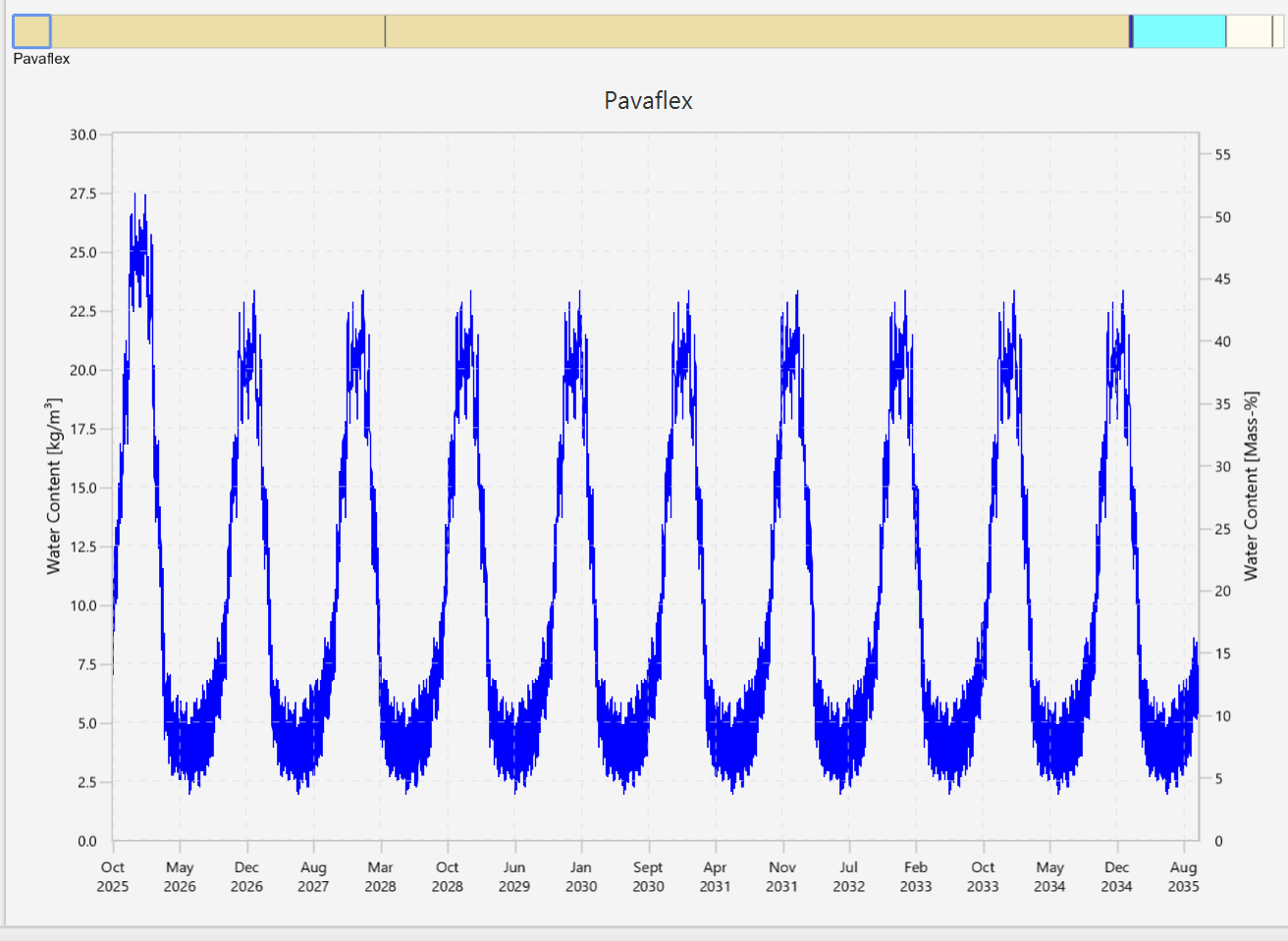1288x941 pixels.
Task: Click the 0.0 value on left axis
Action: pos(86,841)
